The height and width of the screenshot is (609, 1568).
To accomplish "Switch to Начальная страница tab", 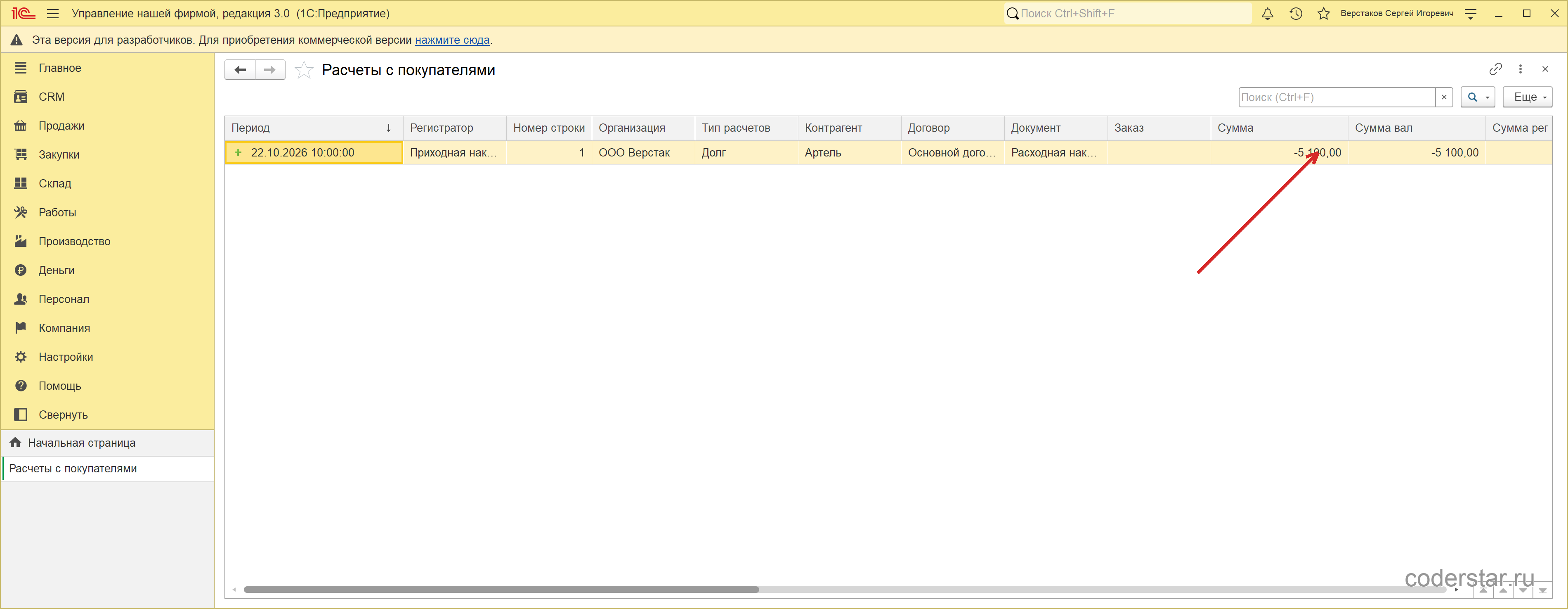I will coord(108,443).
